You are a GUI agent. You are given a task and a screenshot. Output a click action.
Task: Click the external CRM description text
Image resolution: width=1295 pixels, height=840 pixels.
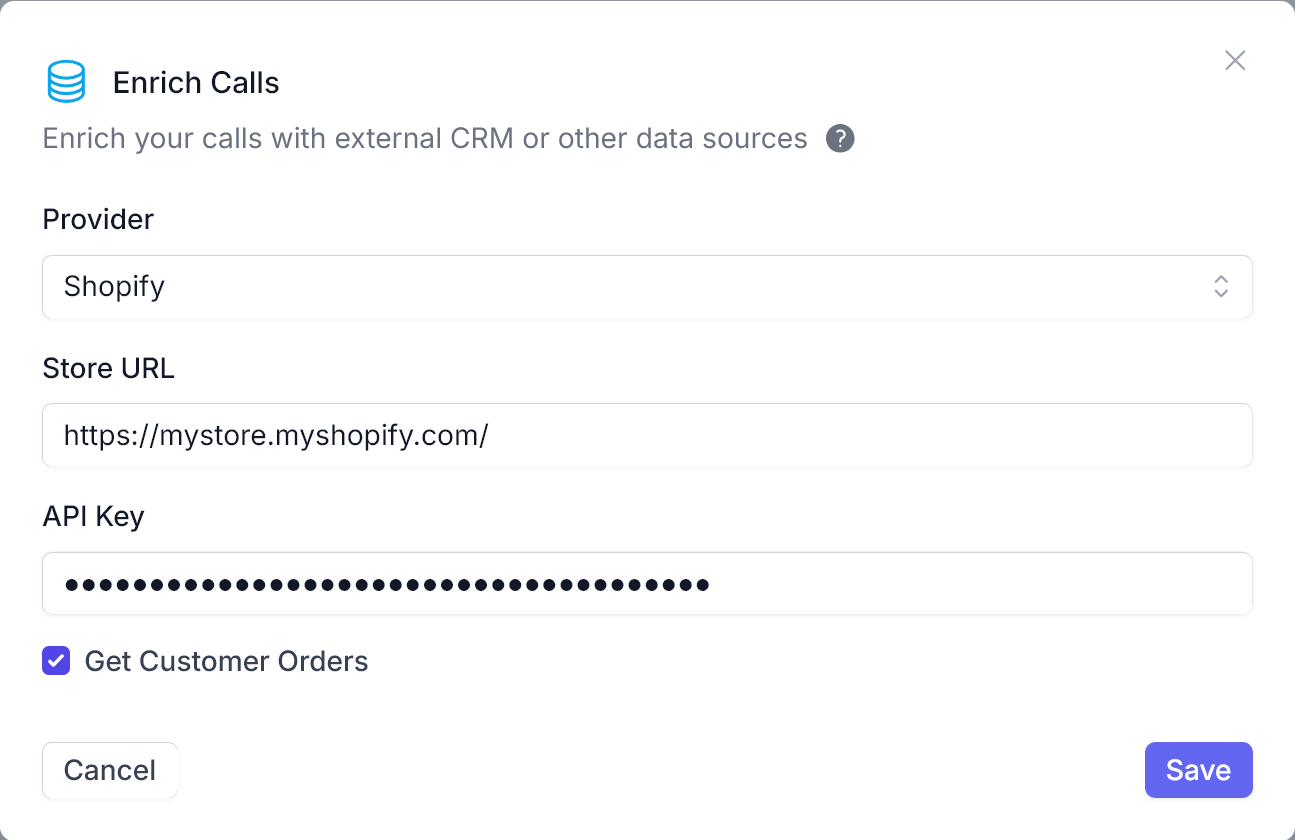pos(425,138)
